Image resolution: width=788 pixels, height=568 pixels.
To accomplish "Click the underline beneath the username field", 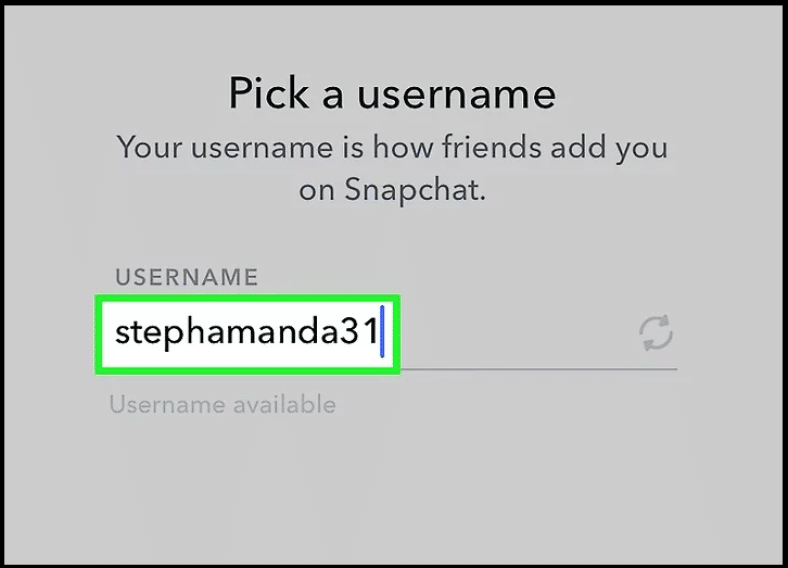I will click(x=539, y=369).
